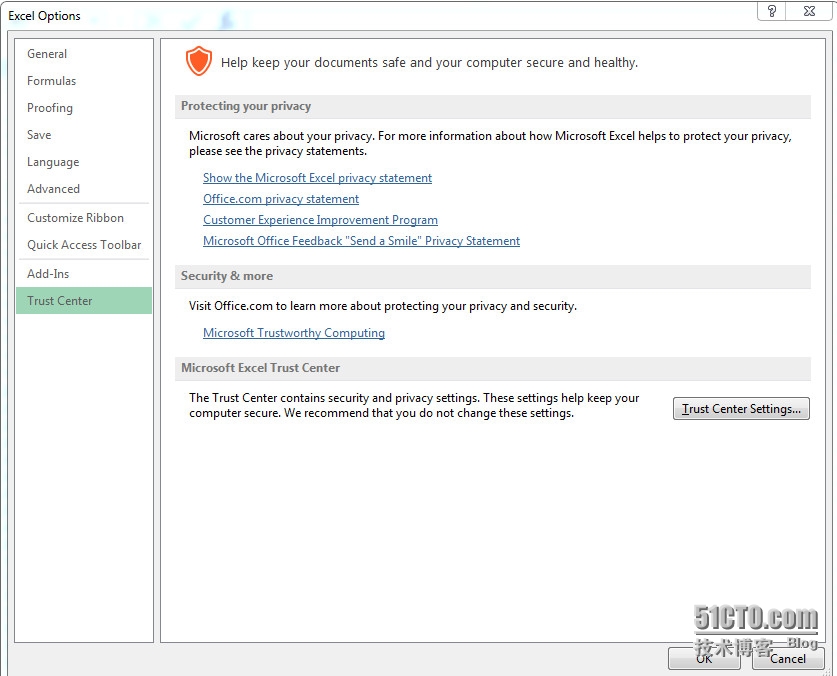Click the Help question mark icon
Viewport: 837px width, 676px height.
coord(771,11)
